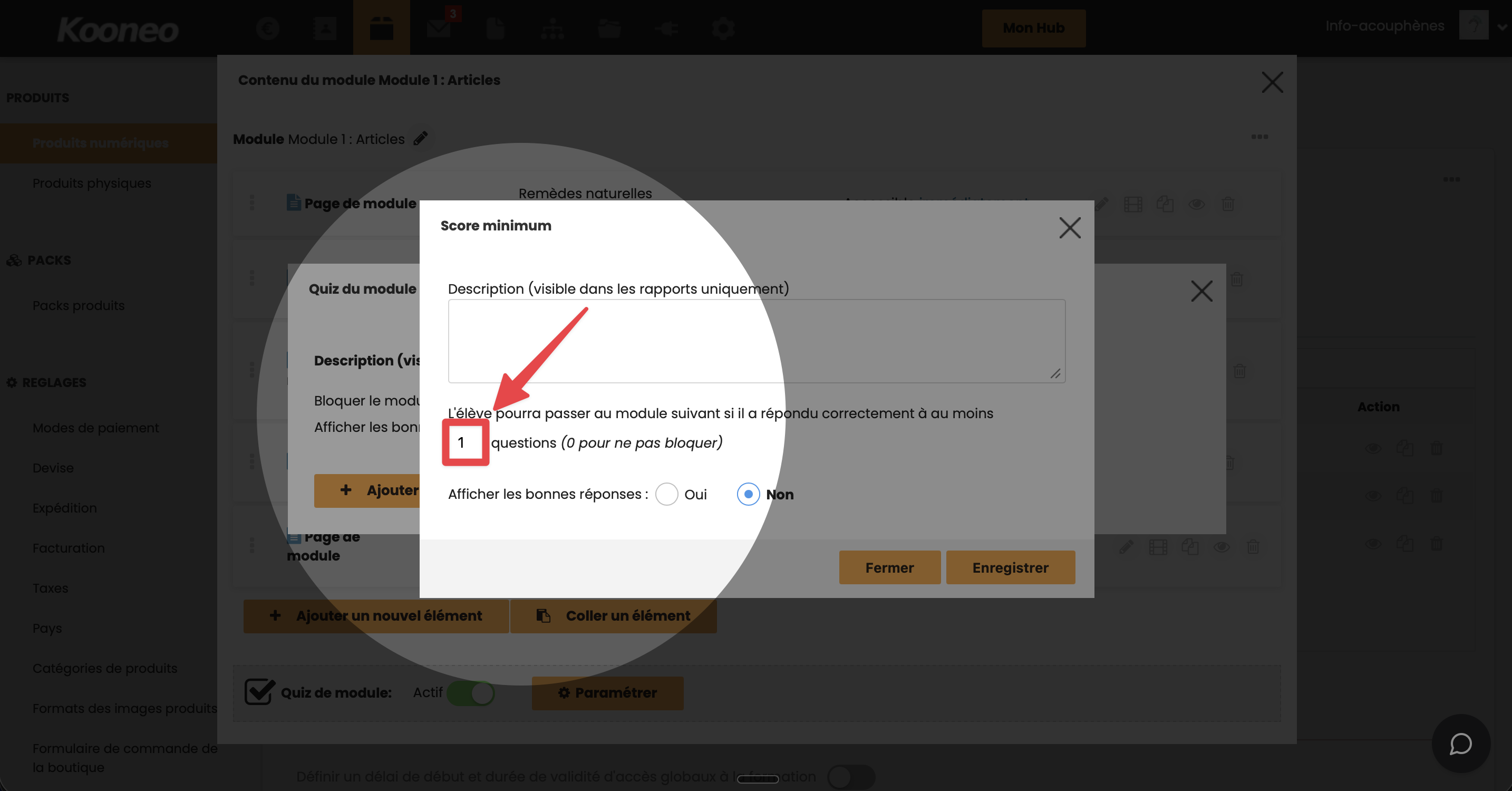Viewport: 1512px width, 791px height.
Task: Open the chat bubble support widget
Action: tap(1460, 744)
